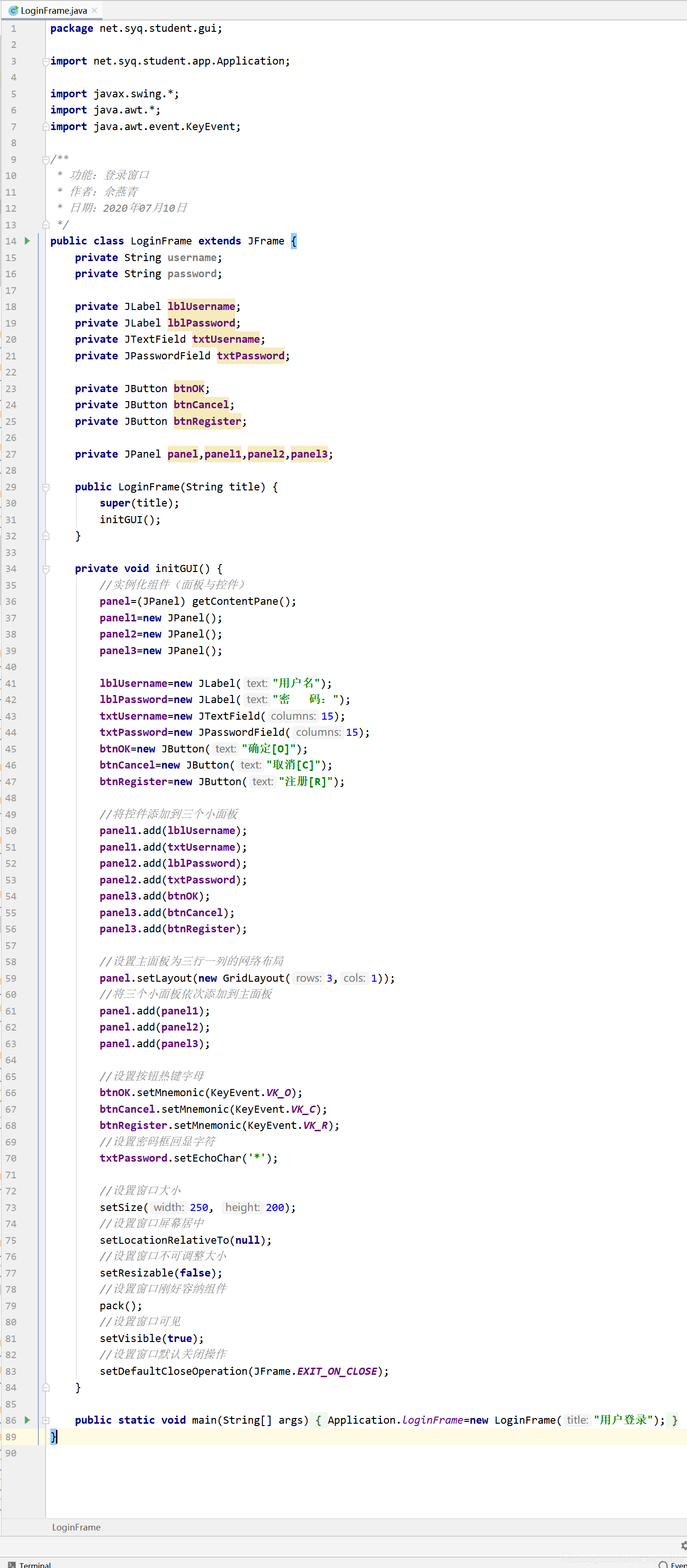Click highlighted txtUsername declaration on line 20
This screenshot has width=687, height=1568.
click(226, 339)
